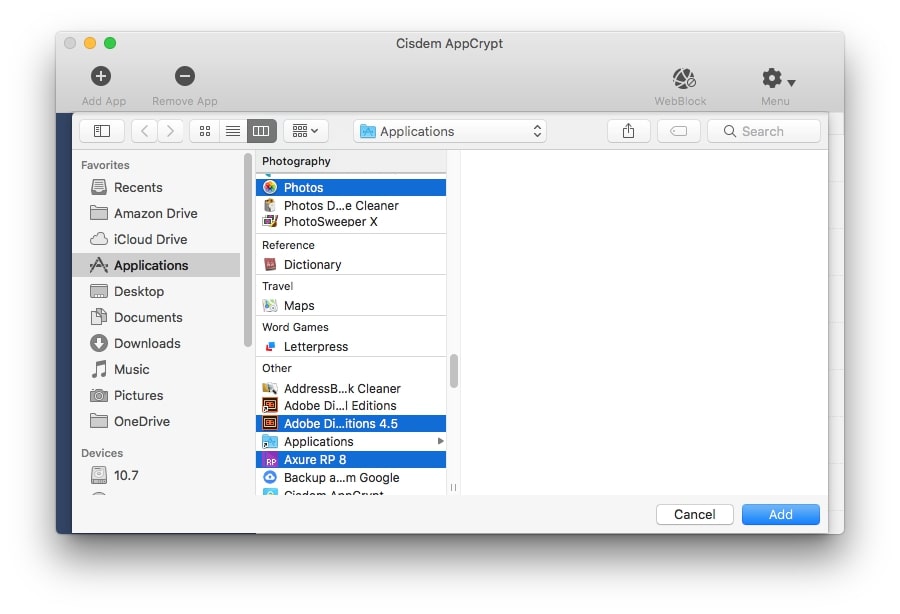Image resolution: width=900 pixels, height=614 pixels.
Task: Click the file column scrollbar thumb
Action: (453, 371)
